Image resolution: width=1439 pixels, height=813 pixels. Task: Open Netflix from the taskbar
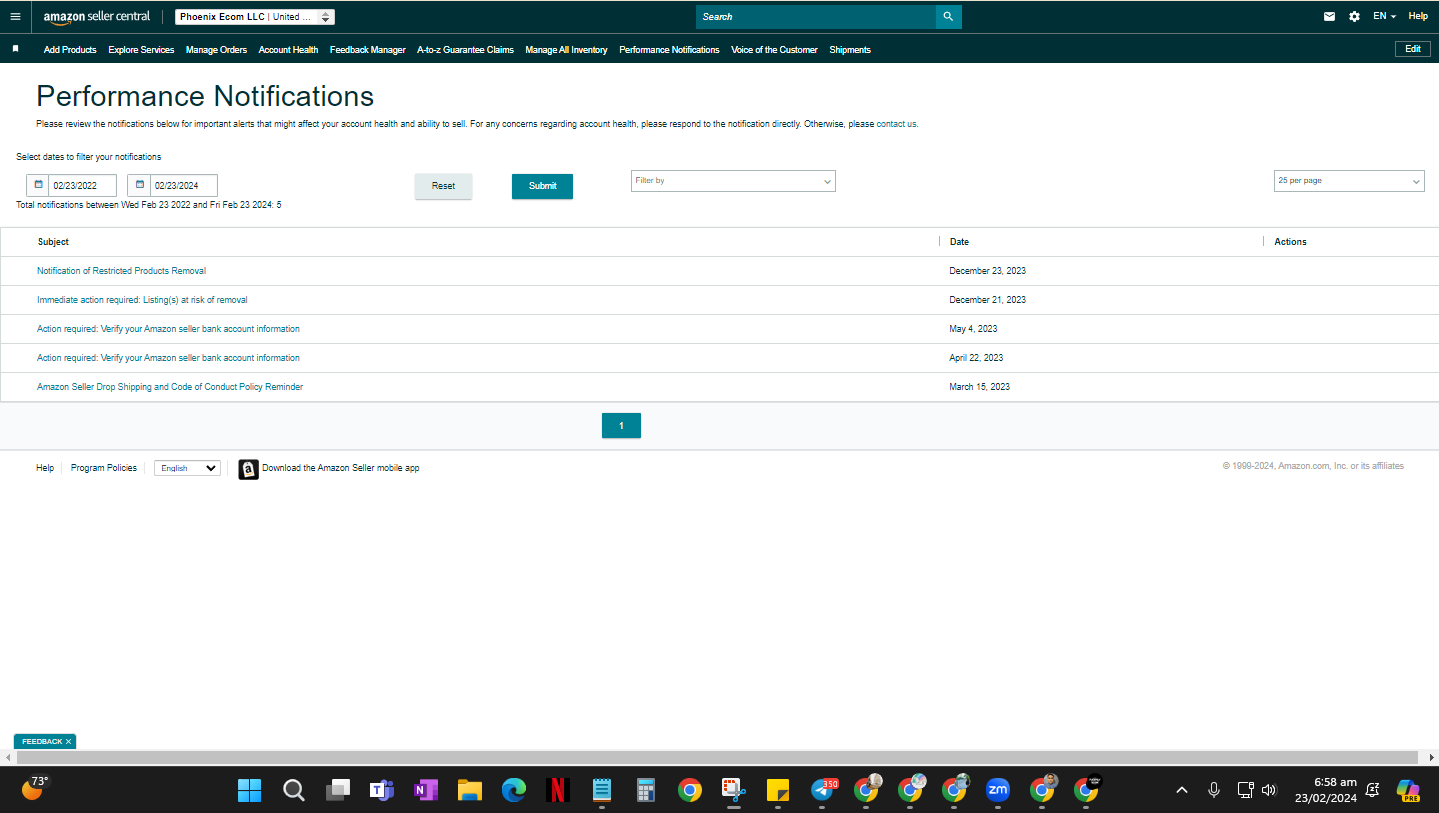tap(558, 790)
